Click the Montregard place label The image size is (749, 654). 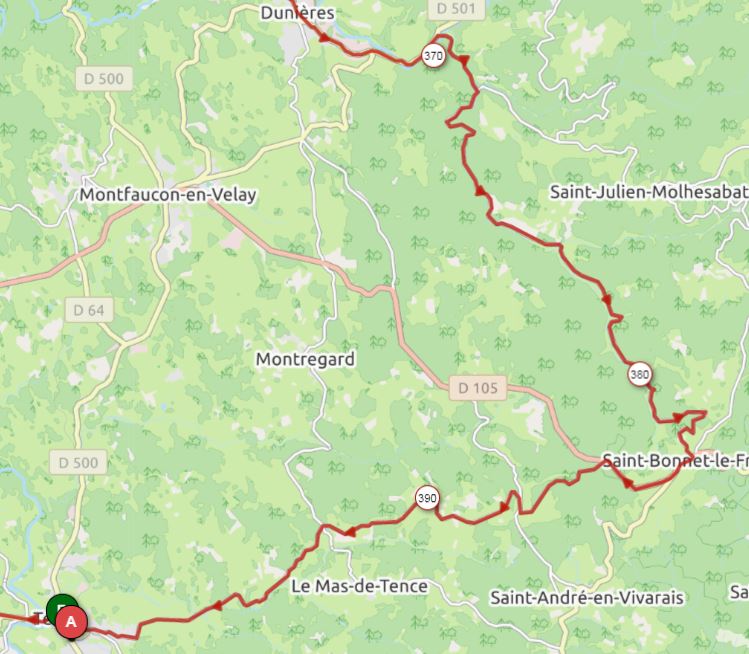tap(305, 359)
